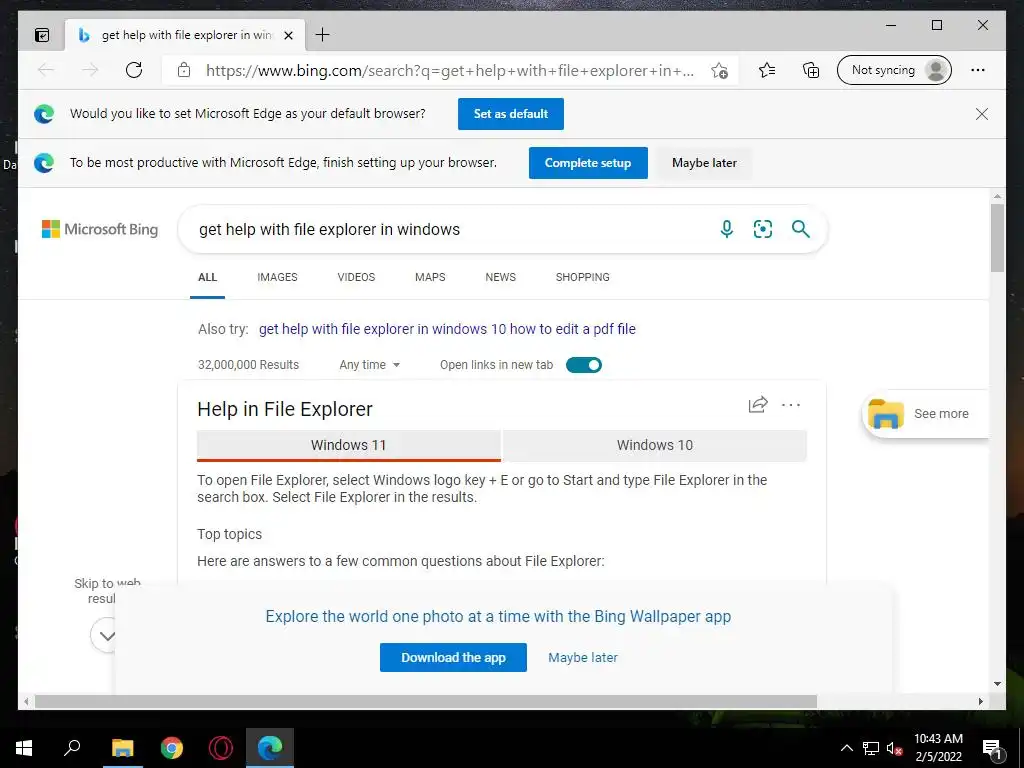
Task: Open the Also try suggestion link
Action: tap(447, 329)
